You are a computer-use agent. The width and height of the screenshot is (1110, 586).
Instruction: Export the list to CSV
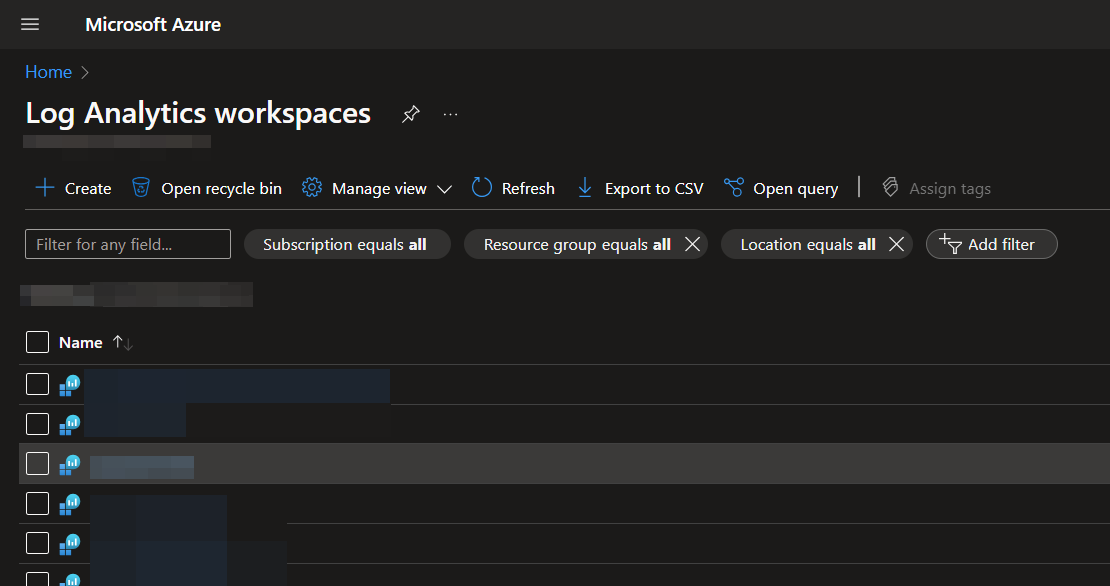641,188
